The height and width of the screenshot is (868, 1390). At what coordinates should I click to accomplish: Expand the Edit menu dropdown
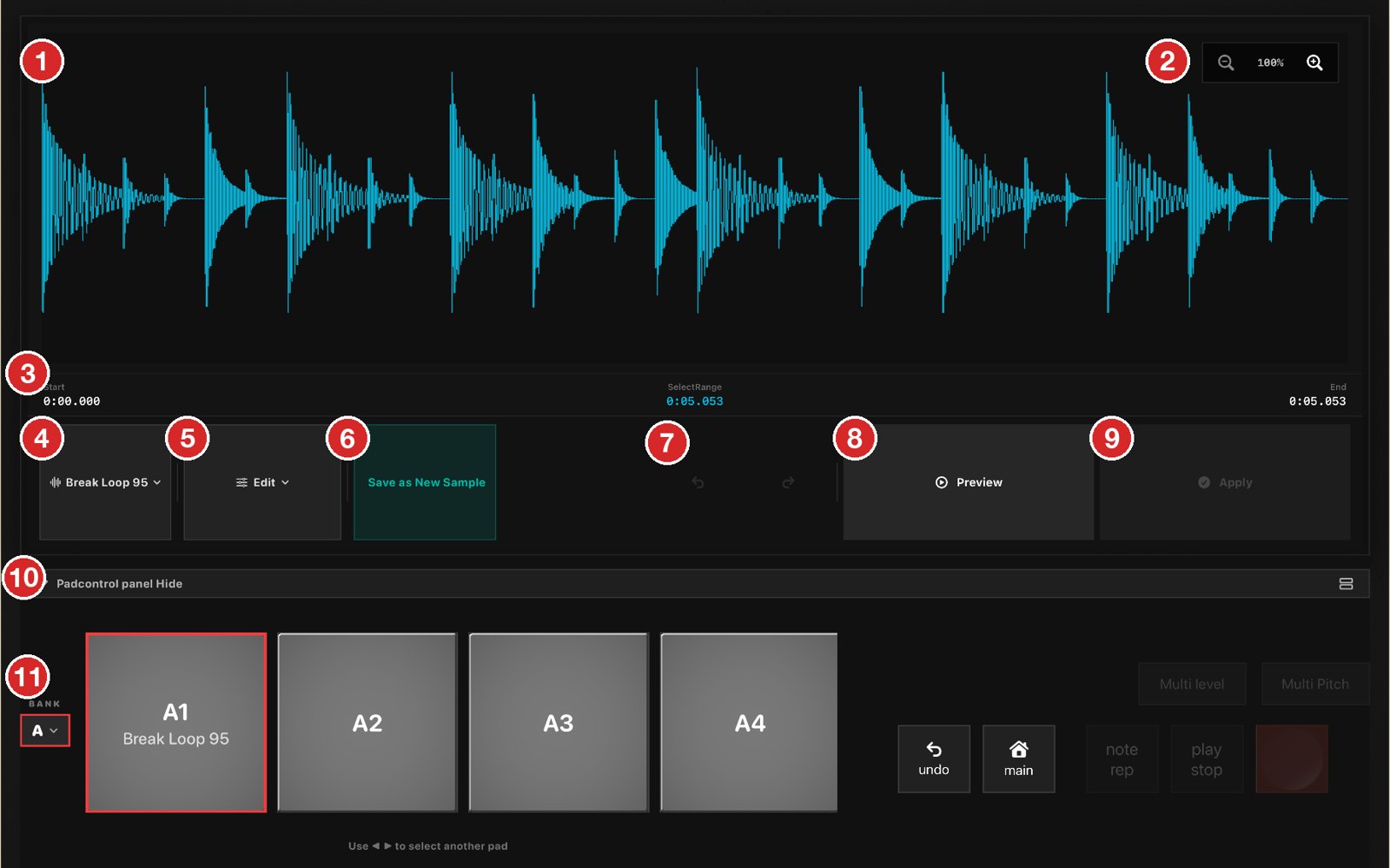262,482
